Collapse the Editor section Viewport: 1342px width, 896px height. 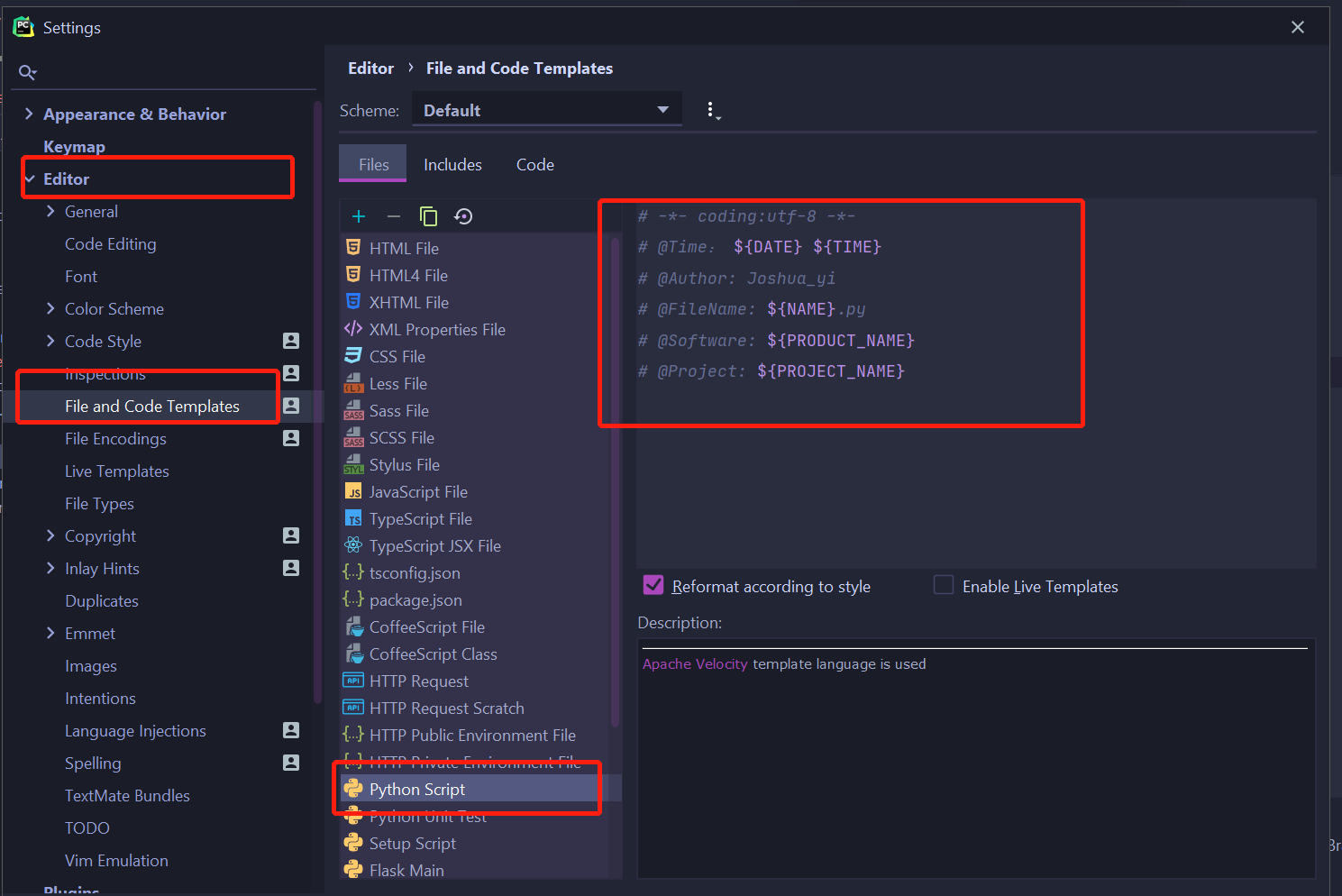pos(30,178)
